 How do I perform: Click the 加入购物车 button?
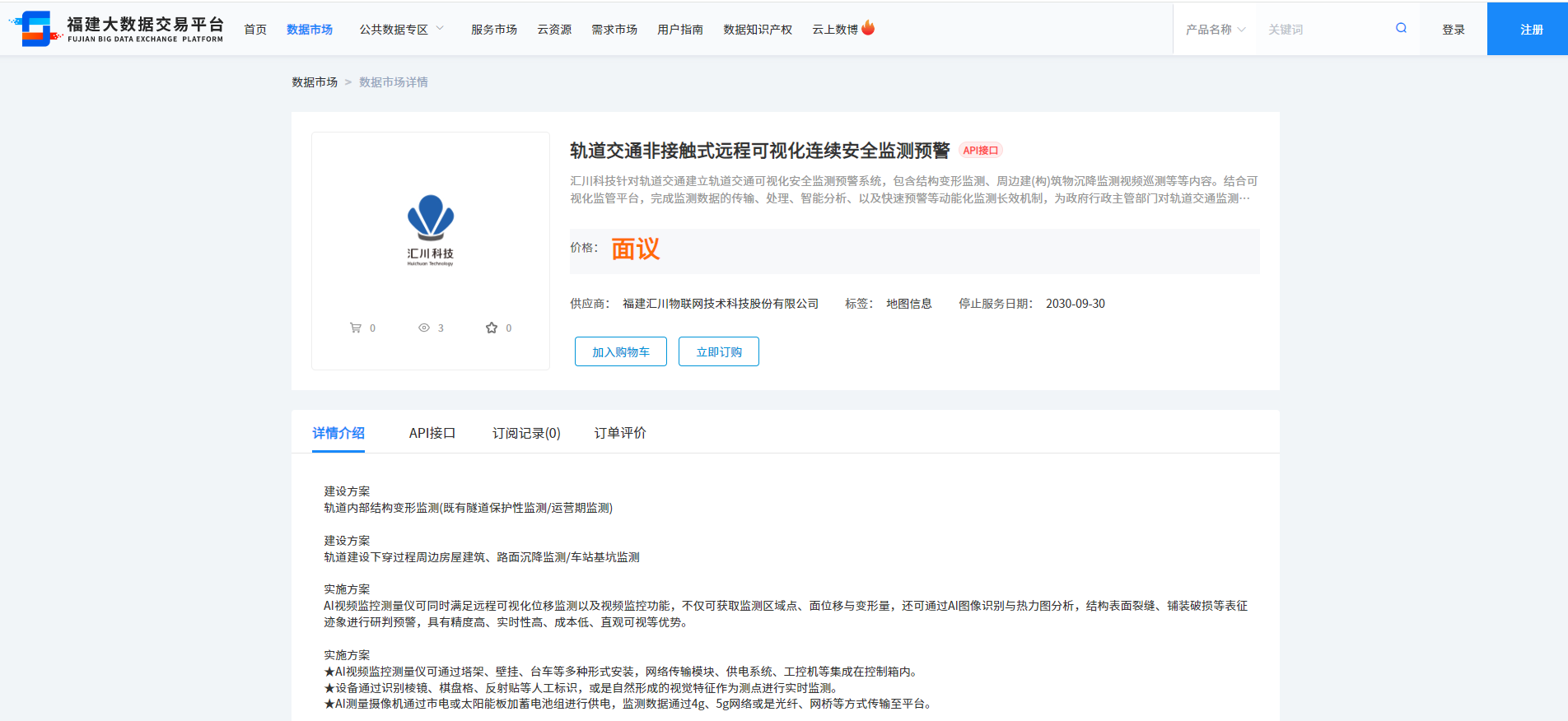[621, 351]
